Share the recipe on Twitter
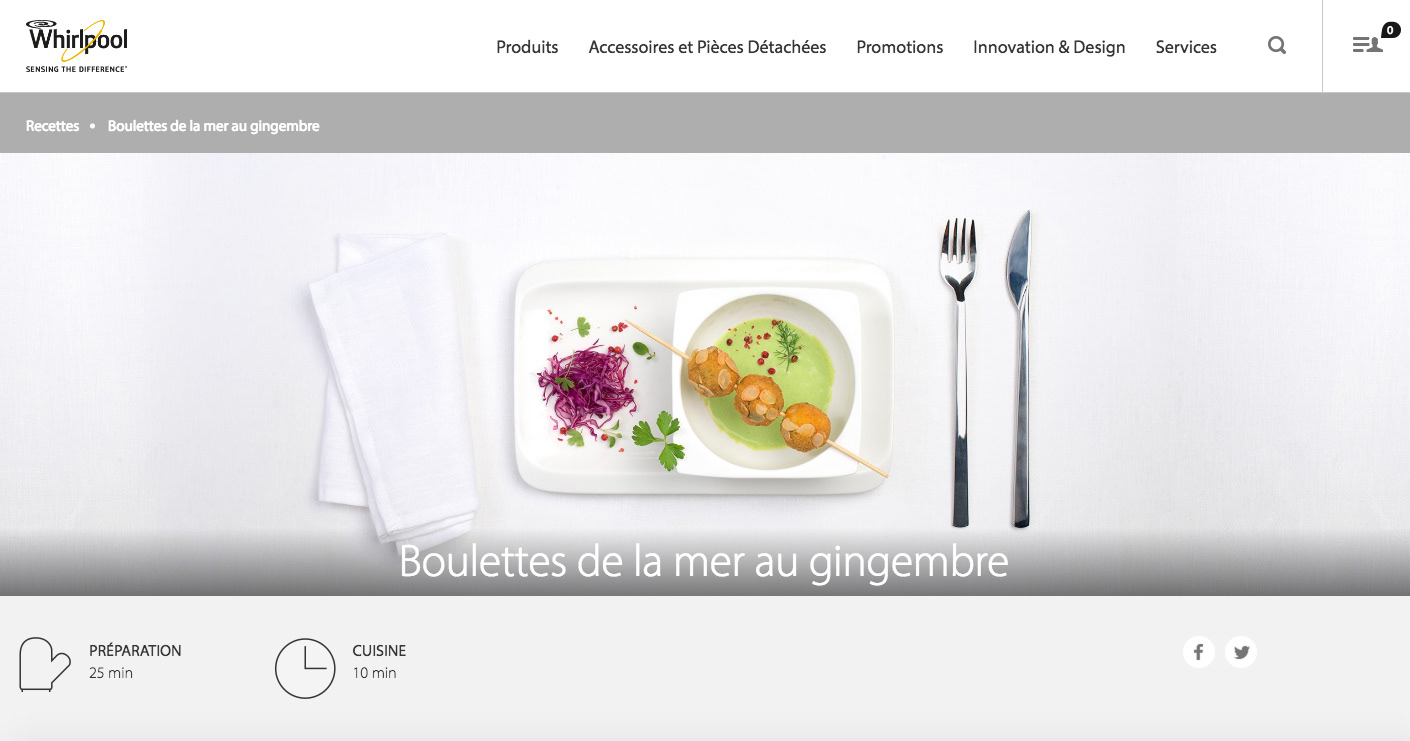The height and width of the screenshot is (741, 1410). [x=1241, y=652]
